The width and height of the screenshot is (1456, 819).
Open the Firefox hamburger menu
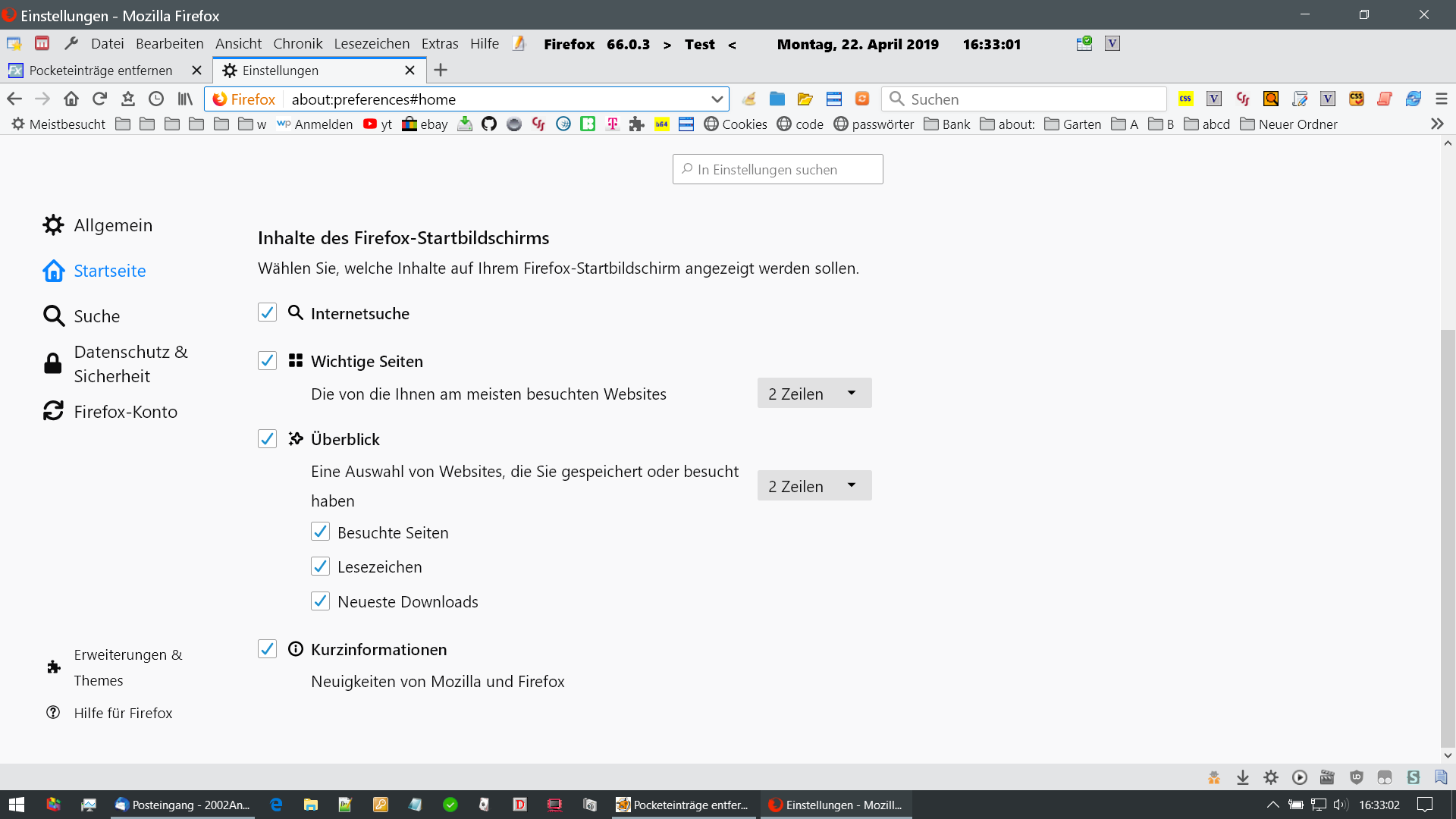click(1442, 99)
